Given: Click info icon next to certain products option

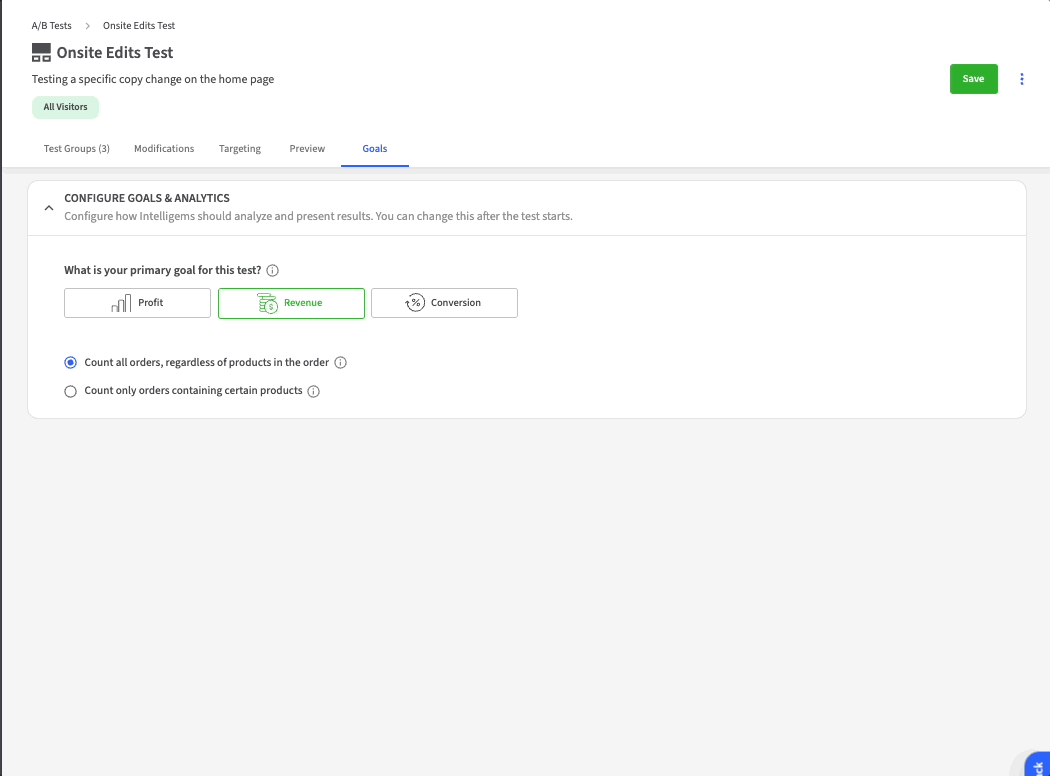Looking at the screenshot, I should [x=313, y=391].
